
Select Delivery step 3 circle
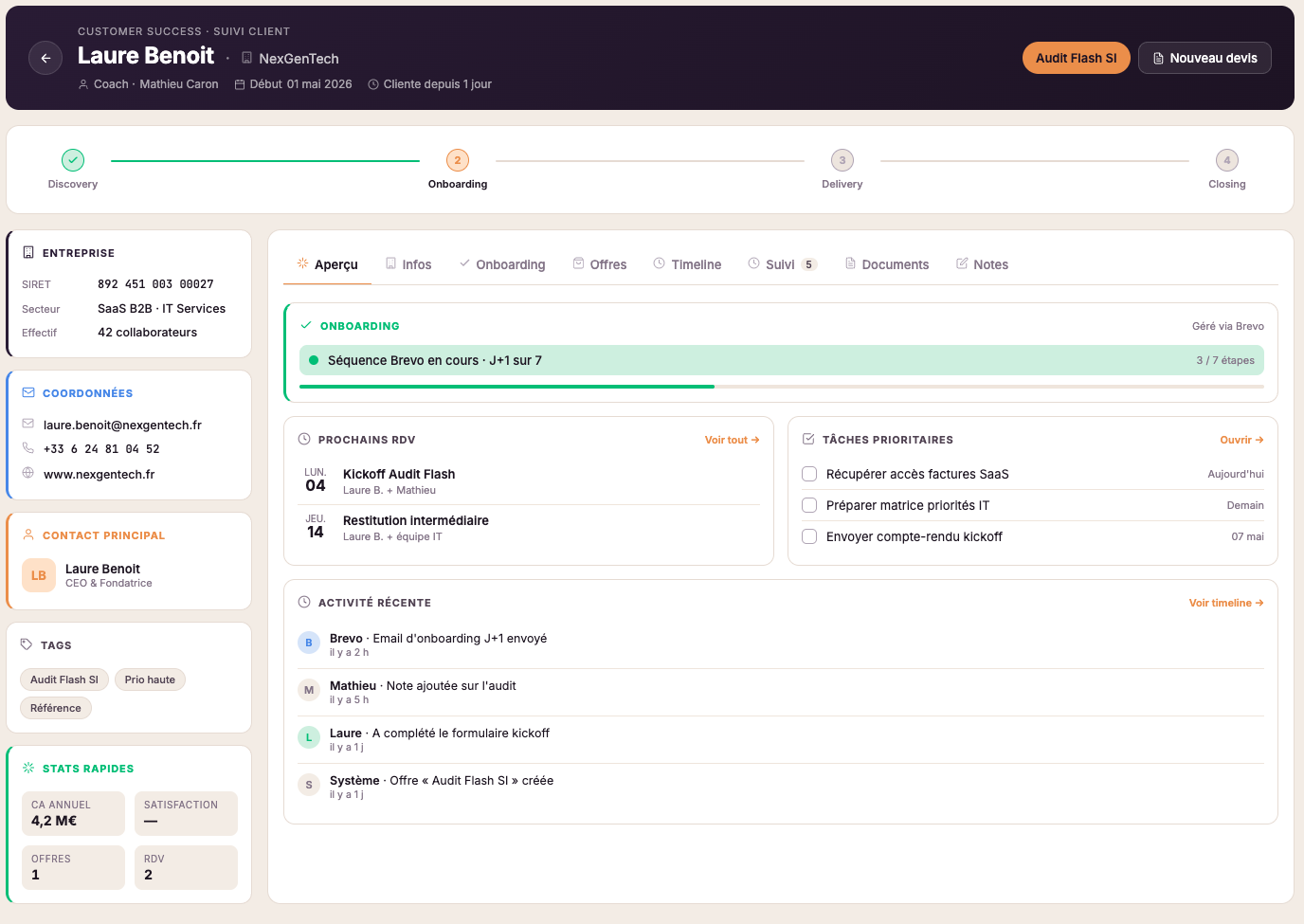tap(842, 160)
